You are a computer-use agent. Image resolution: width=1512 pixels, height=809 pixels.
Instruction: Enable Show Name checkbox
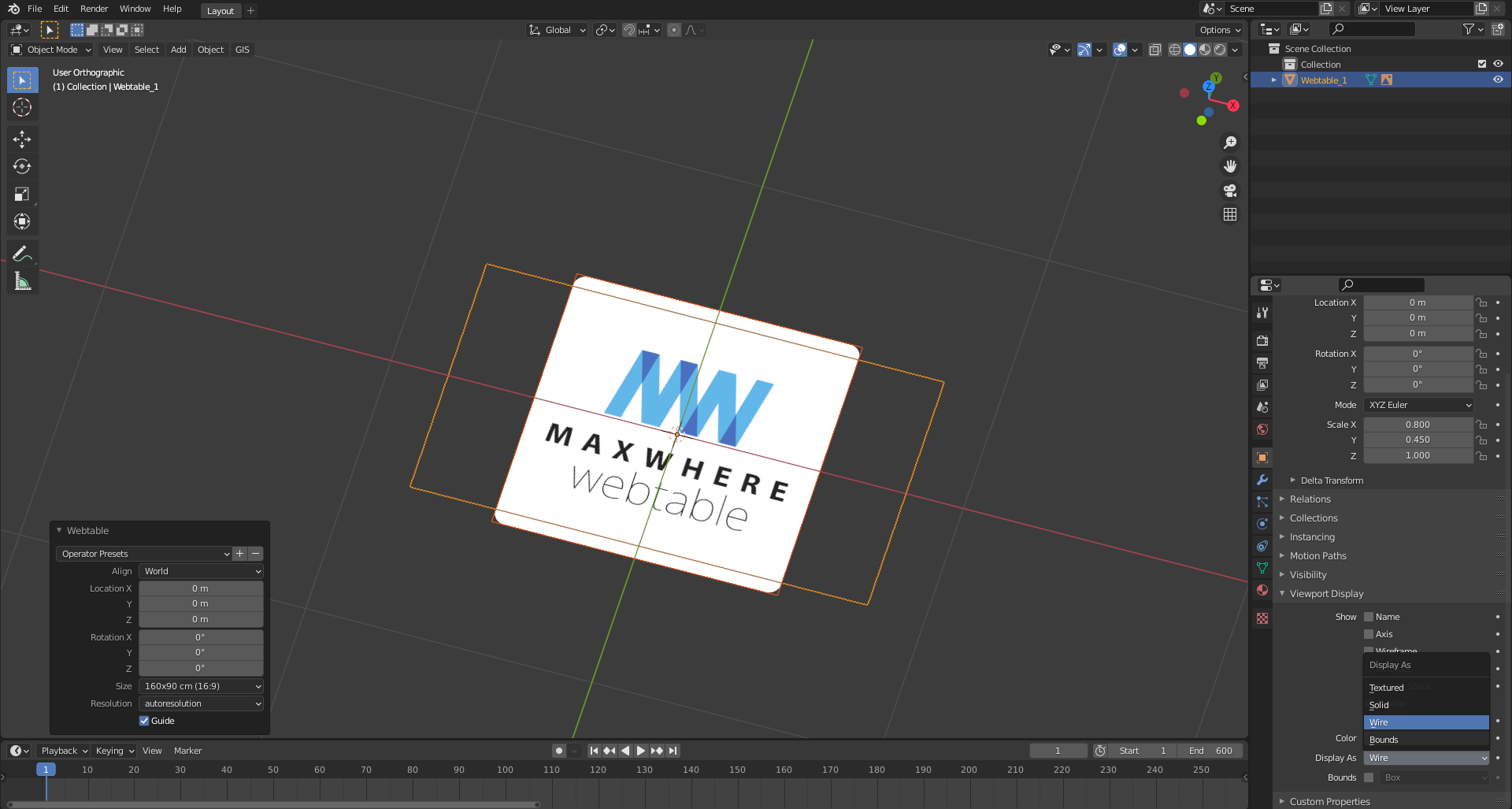click(1369, 617)
